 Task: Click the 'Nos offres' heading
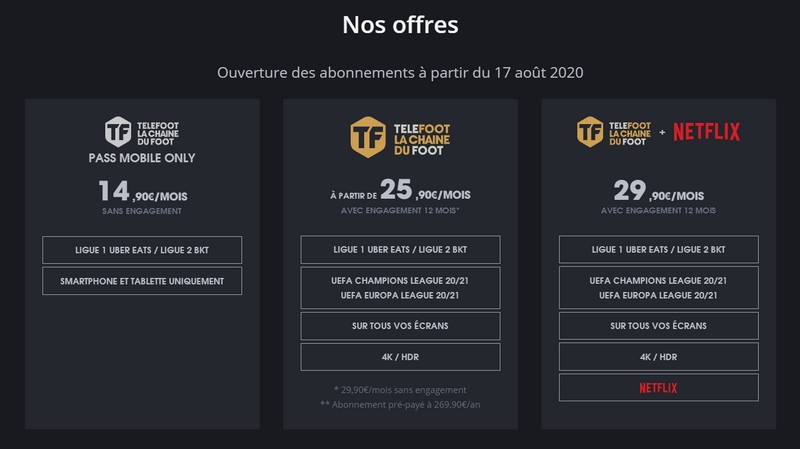click(400, 25)
